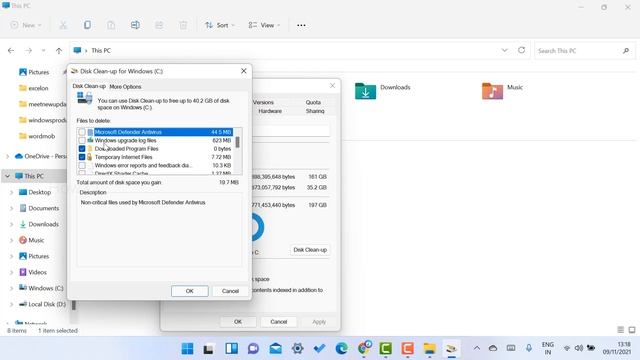Switch to the More Options tab
This screenshot has height=360, width=640.
click(x=125, y=87)
